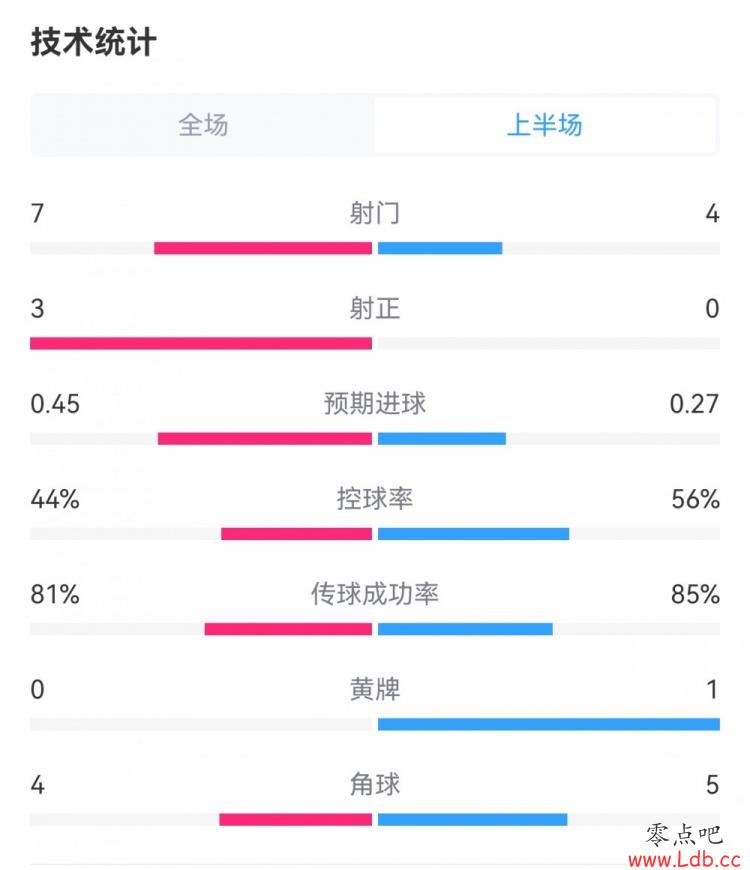Click the 85% pass accuracy value
The height and width of the screenshot is (870, 750).
(695, 594)
